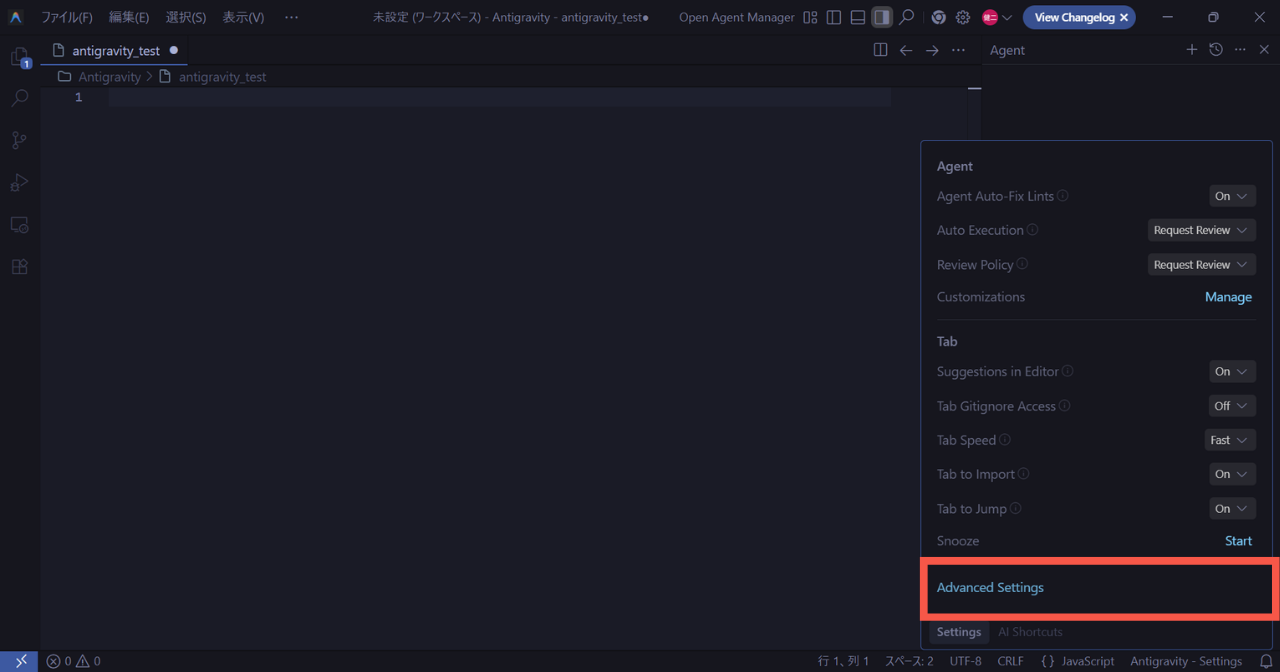Open the Review Policy dropdown
1280x672 pixels.
click(1201, 265)
